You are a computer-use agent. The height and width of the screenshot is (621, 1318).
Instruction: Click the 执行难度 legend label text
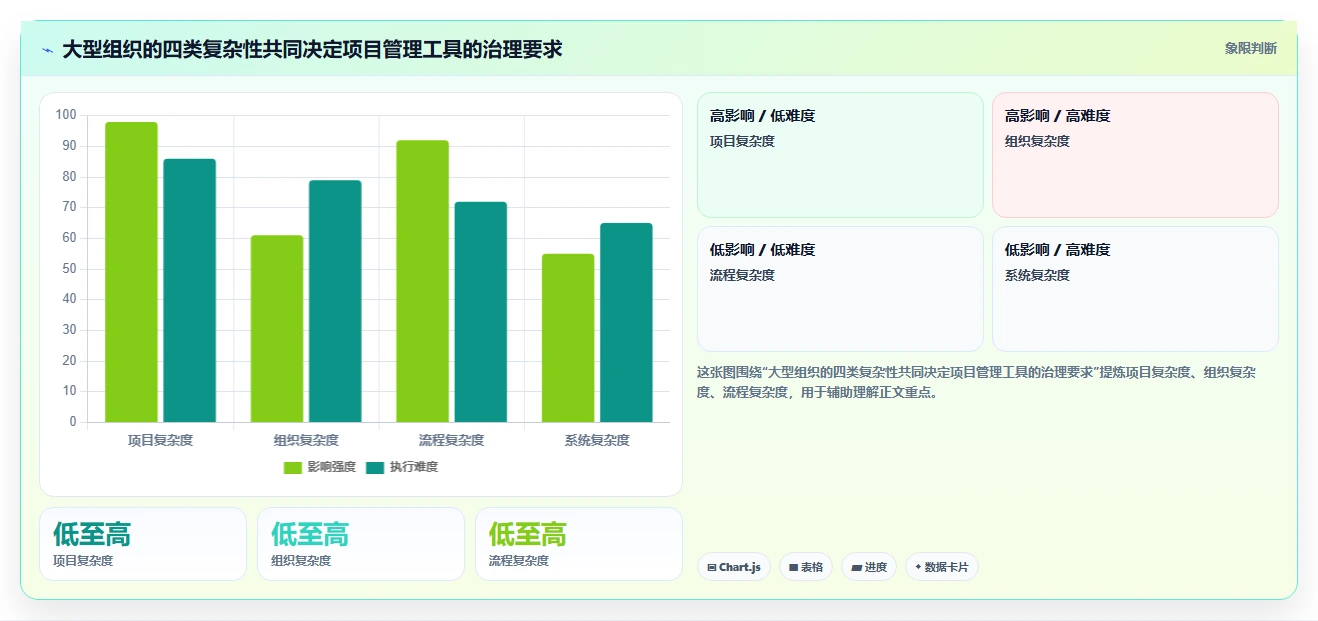point(414,467)
